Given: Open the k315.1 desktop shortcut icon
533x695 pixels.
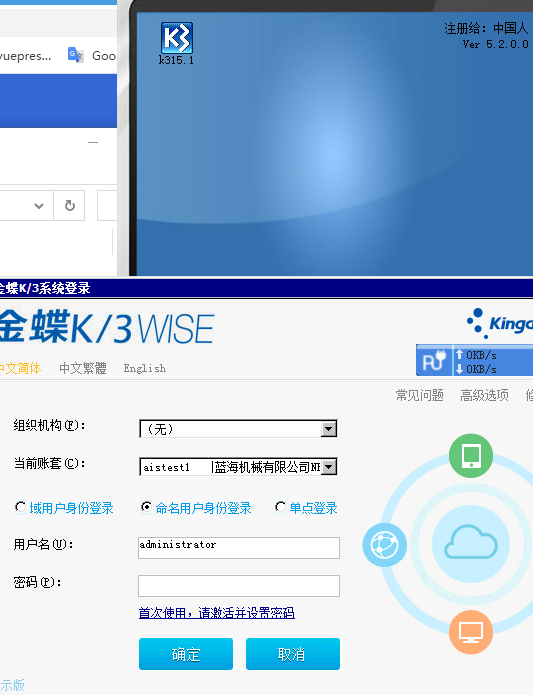Looking at the screenshot, I should (x=176, y=38).
